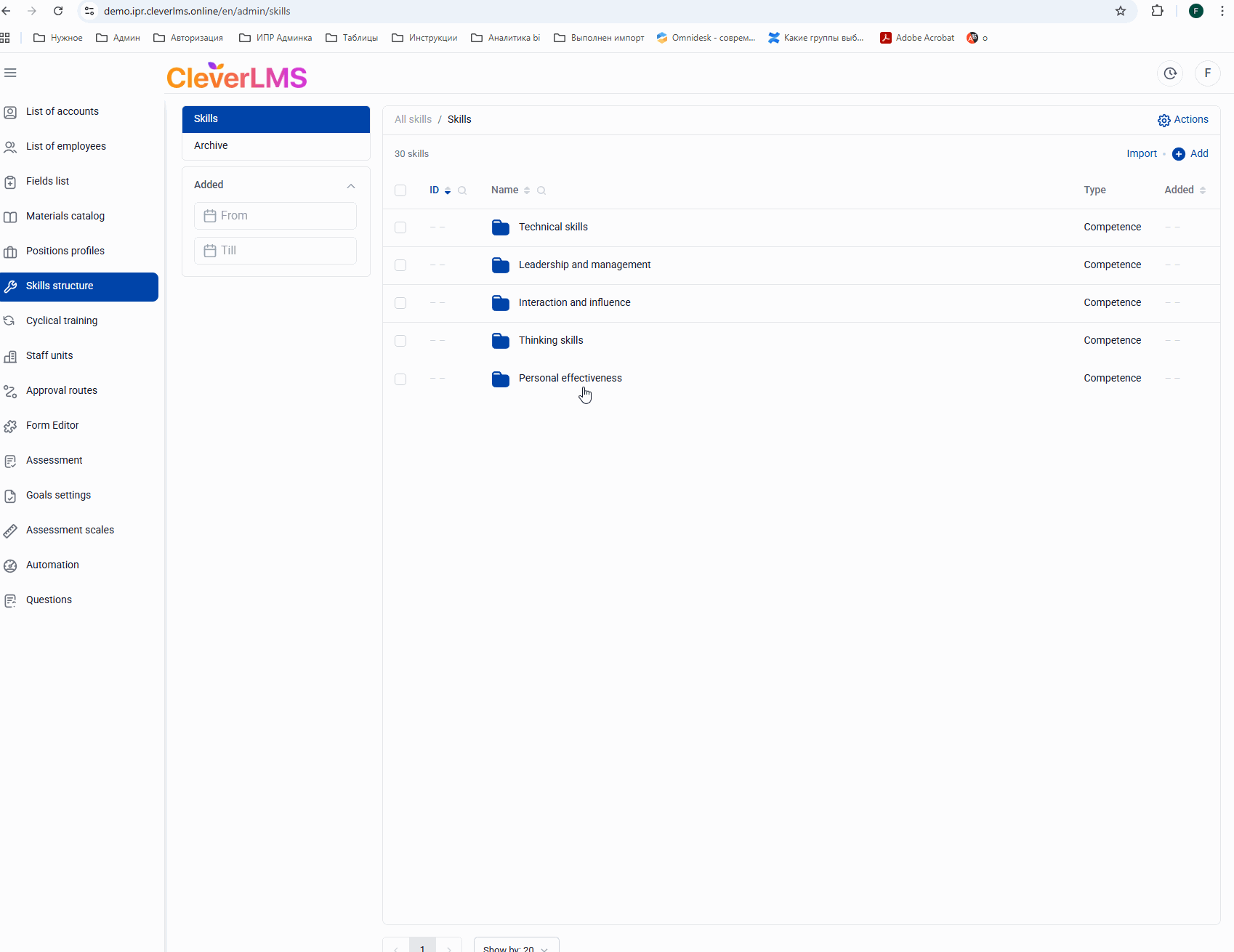Open Skills structure in sidebar
The width and height of the screenshot is (1234, 952).
coord(79,286)
